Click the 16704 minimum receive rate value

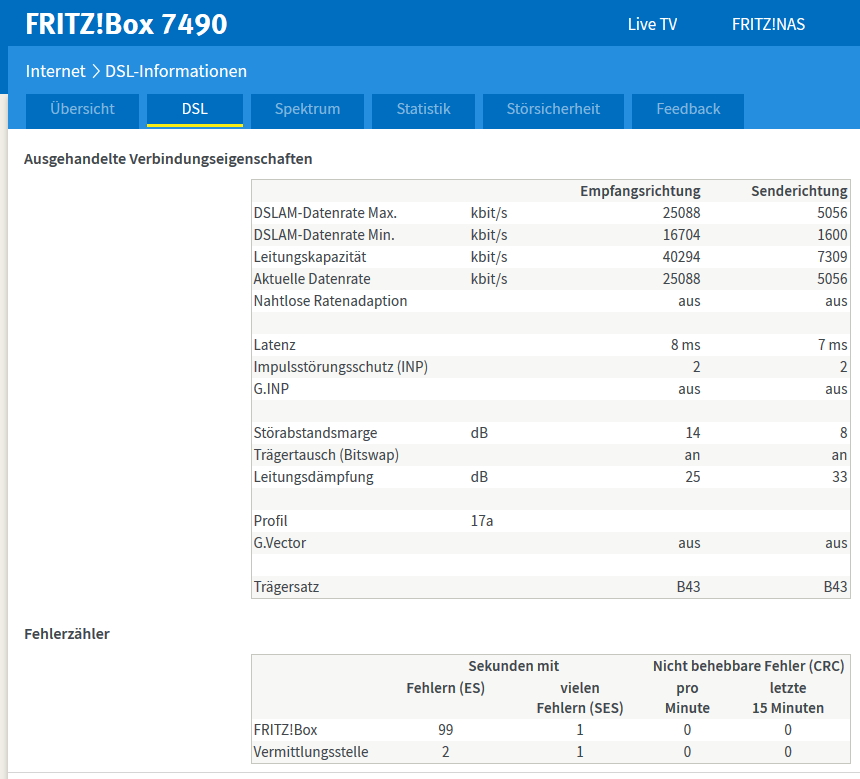681,235
